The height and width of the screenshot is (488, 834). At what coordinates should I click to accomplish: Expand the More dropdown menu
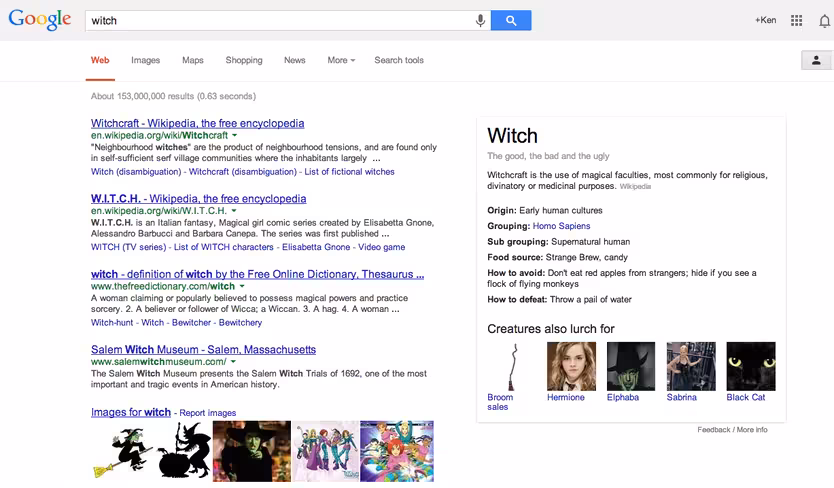[x=341, y=60]
